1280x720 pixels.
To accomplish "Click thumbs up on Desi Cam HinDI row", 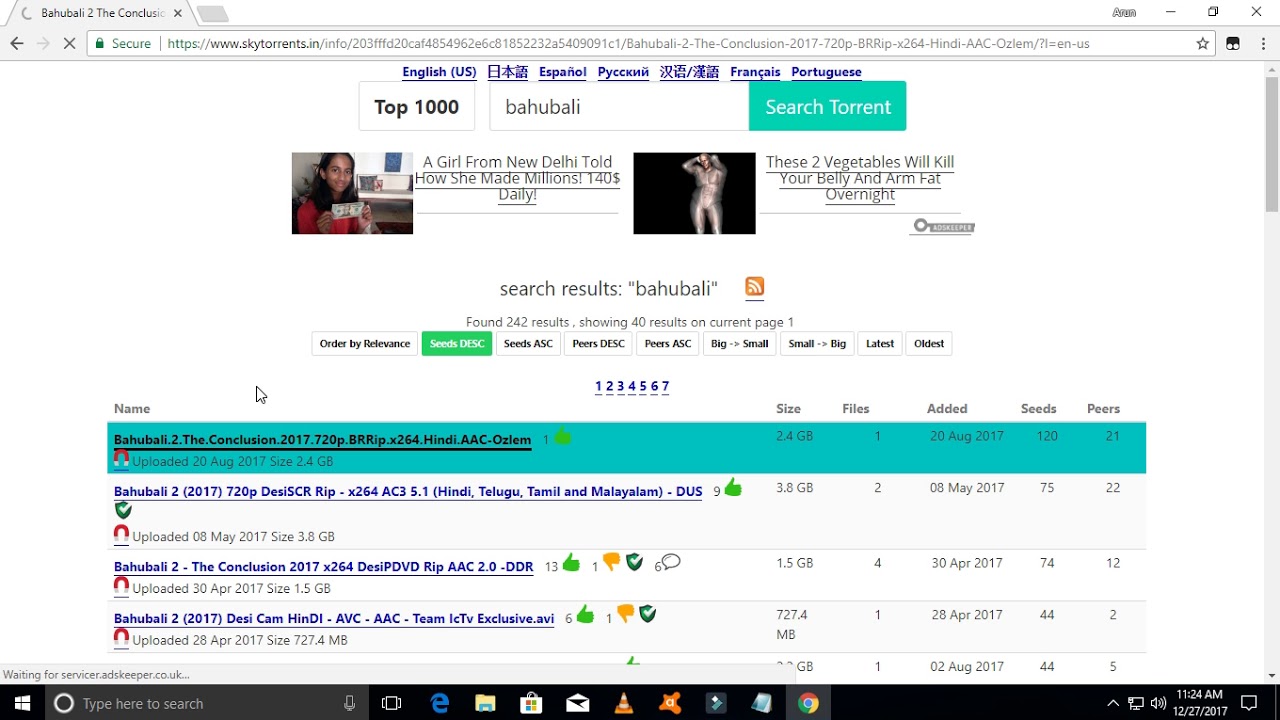I will (x=585, y=615).
